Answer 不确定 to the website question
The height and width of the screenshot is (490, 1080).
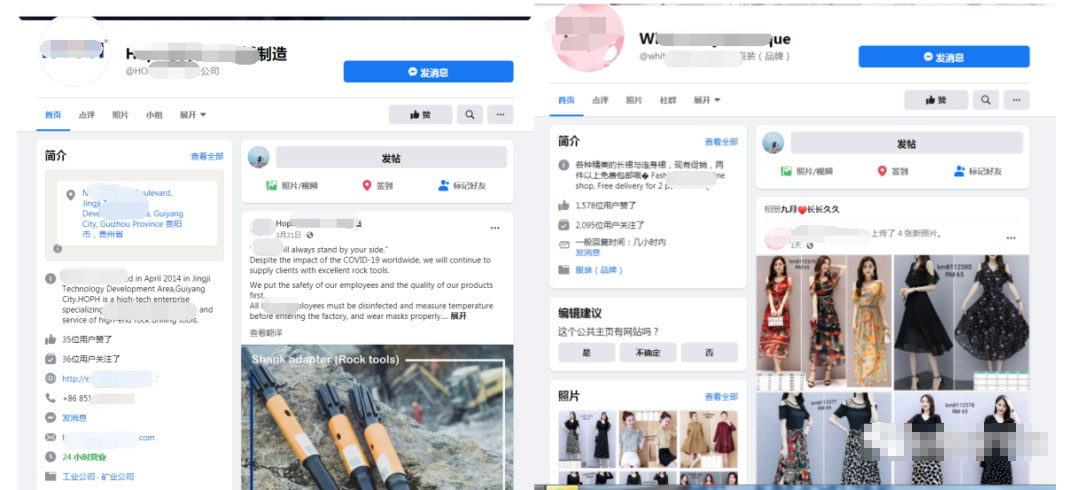[647, 352]
